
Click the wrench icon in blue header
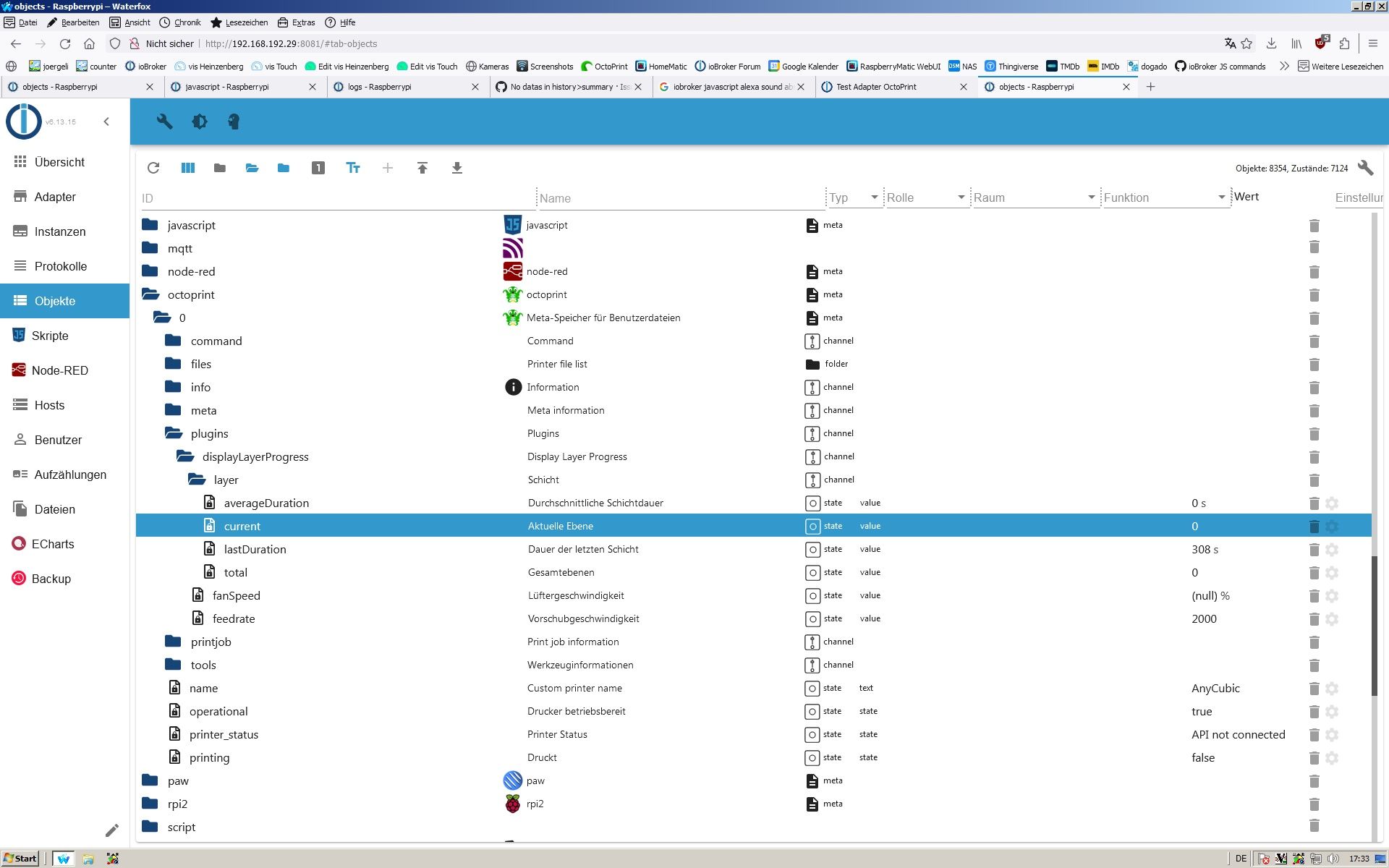164,122
